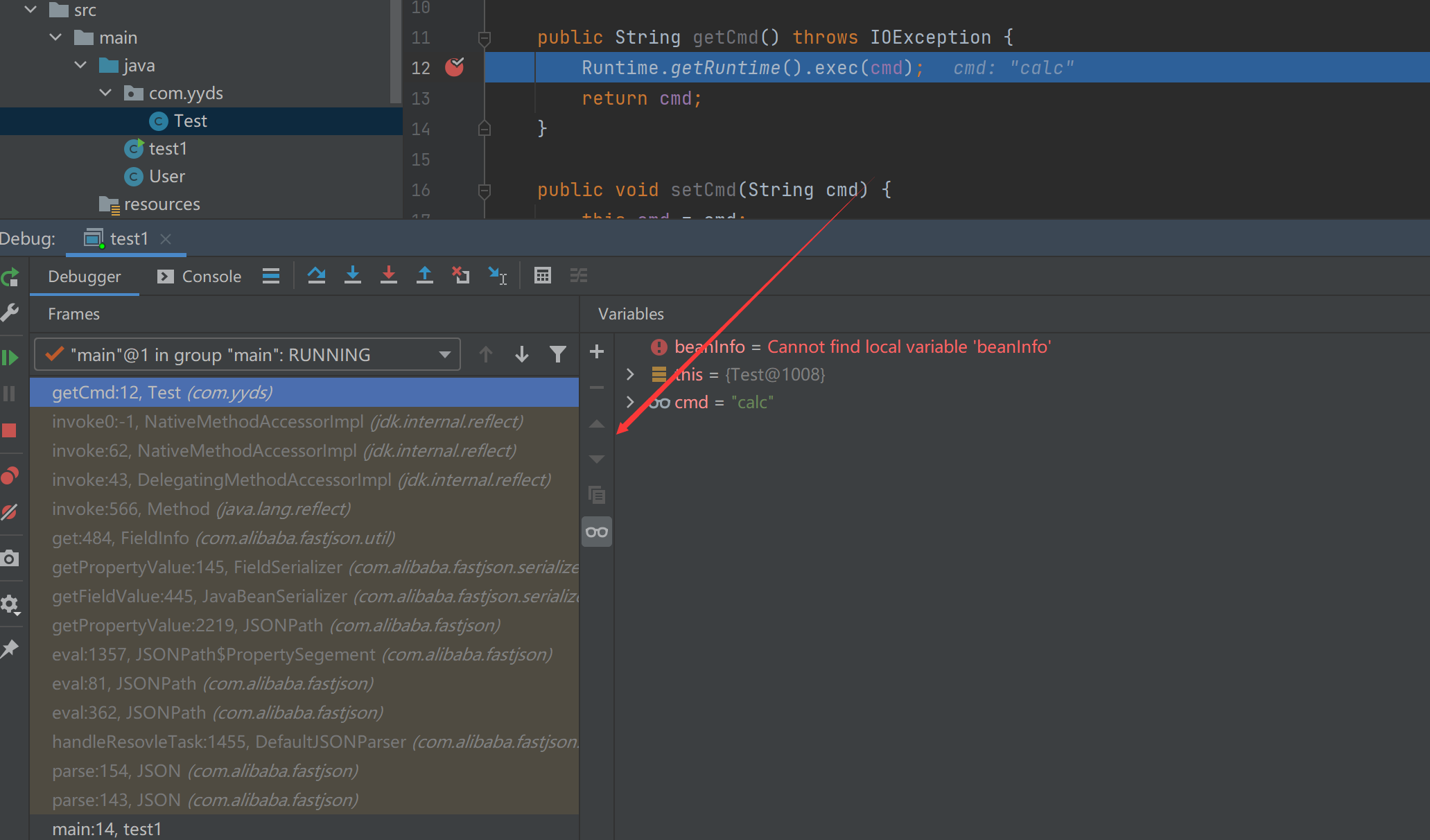Collapse the src folder in project tree
The width and height of the screenshot is (1430, 840).
point(30,10)
